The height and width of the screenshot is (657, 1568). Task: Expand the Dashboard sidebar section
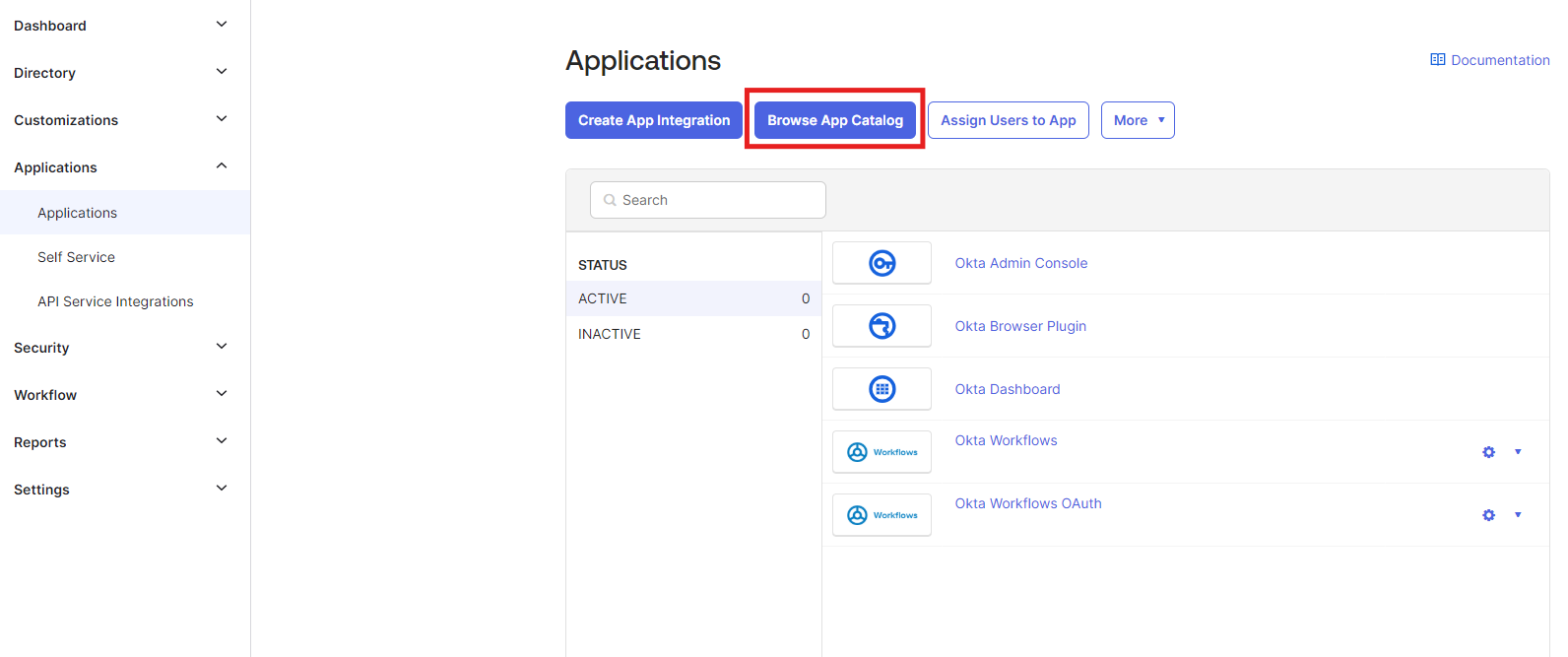click(x=222, y=25)
